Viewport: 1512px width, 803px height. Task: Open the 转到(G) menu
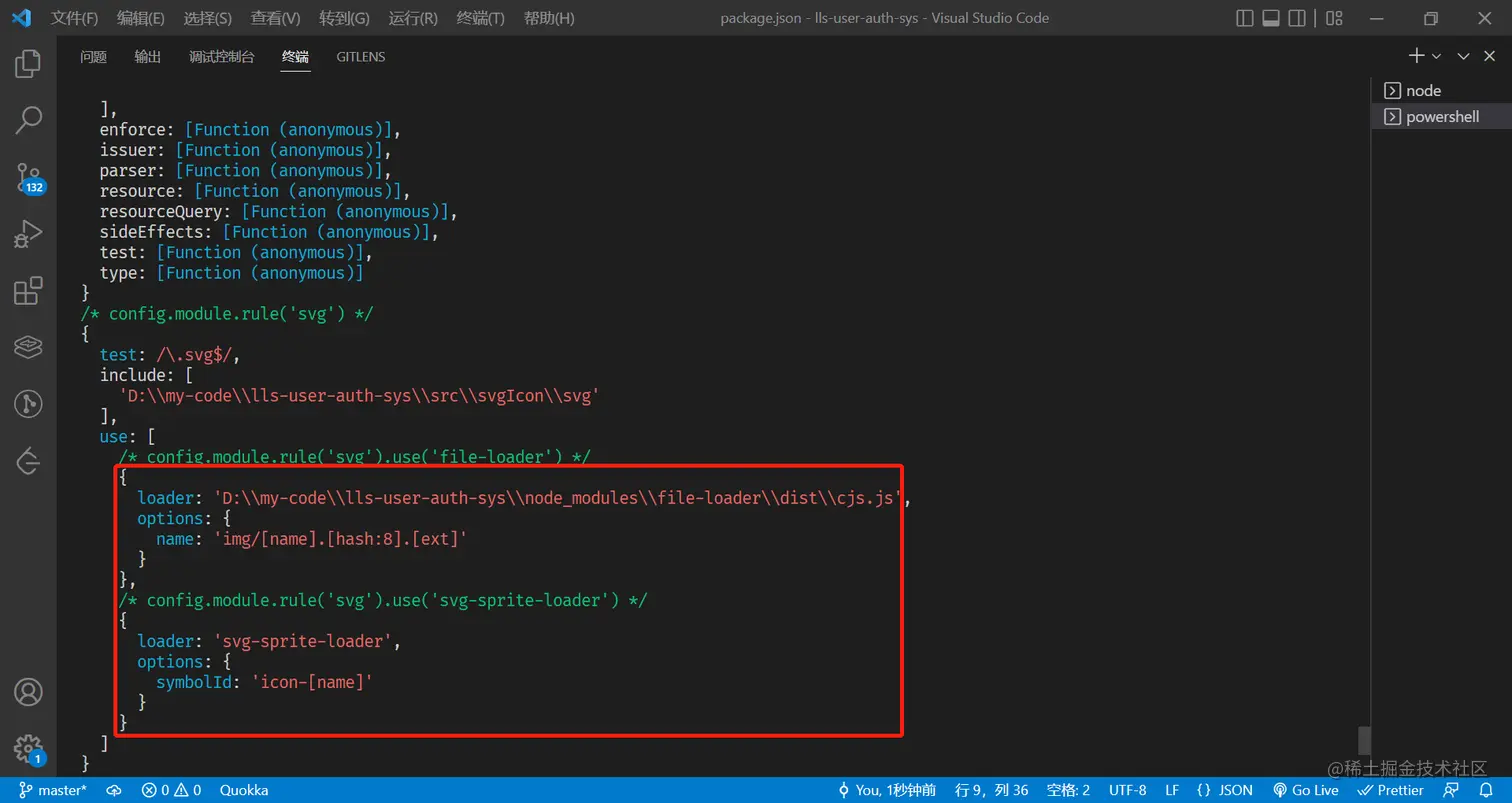coord(344,18)
